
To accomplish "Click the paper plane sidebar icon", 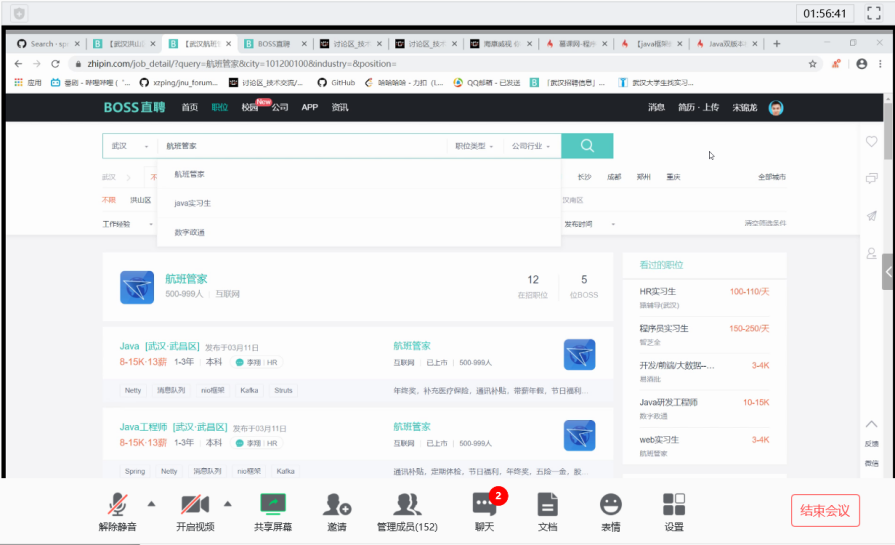I will coord(871,216).
